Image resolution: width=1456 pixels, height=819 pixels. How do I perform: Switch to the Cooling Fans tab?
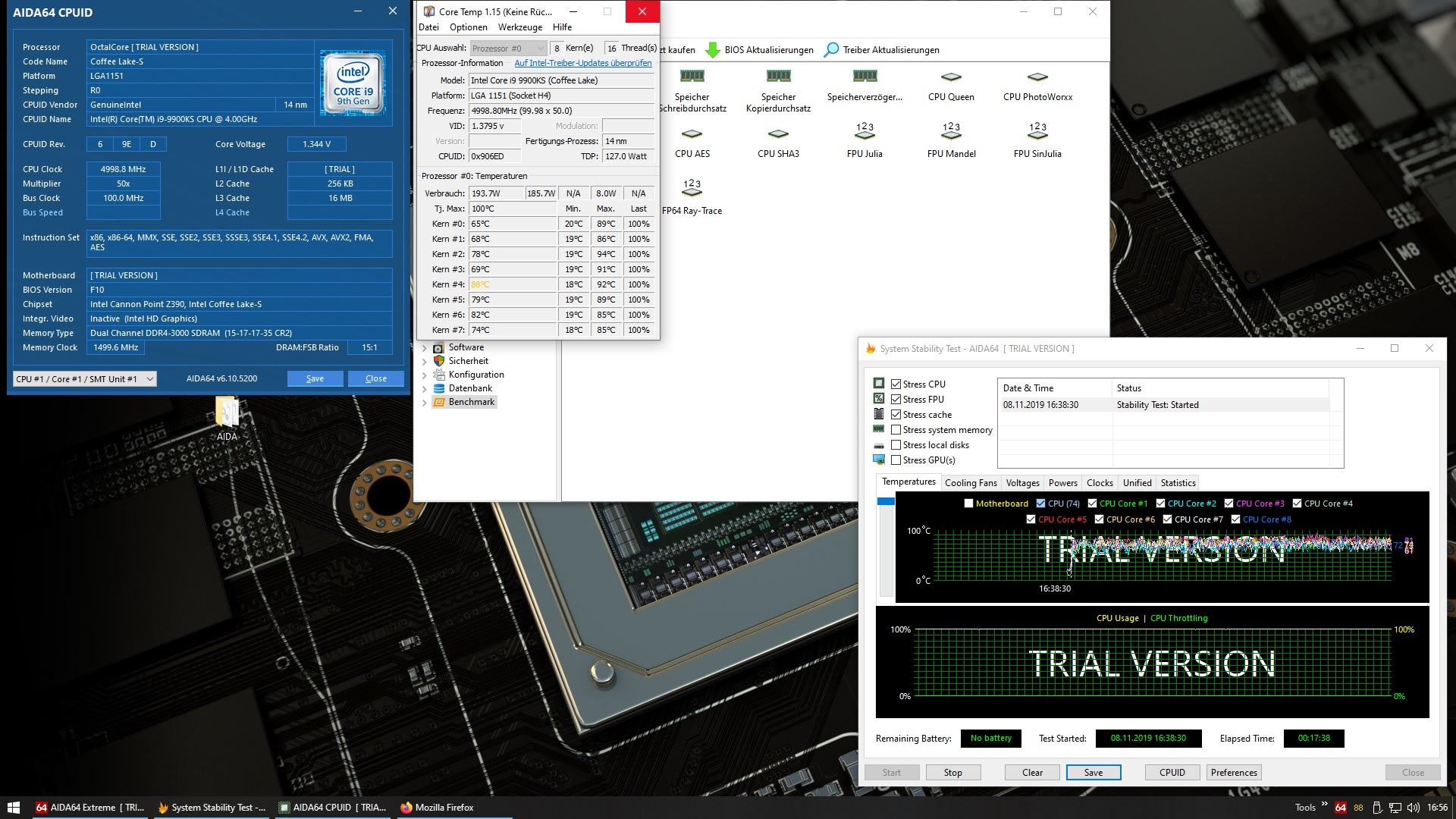[x=971, y=483]
